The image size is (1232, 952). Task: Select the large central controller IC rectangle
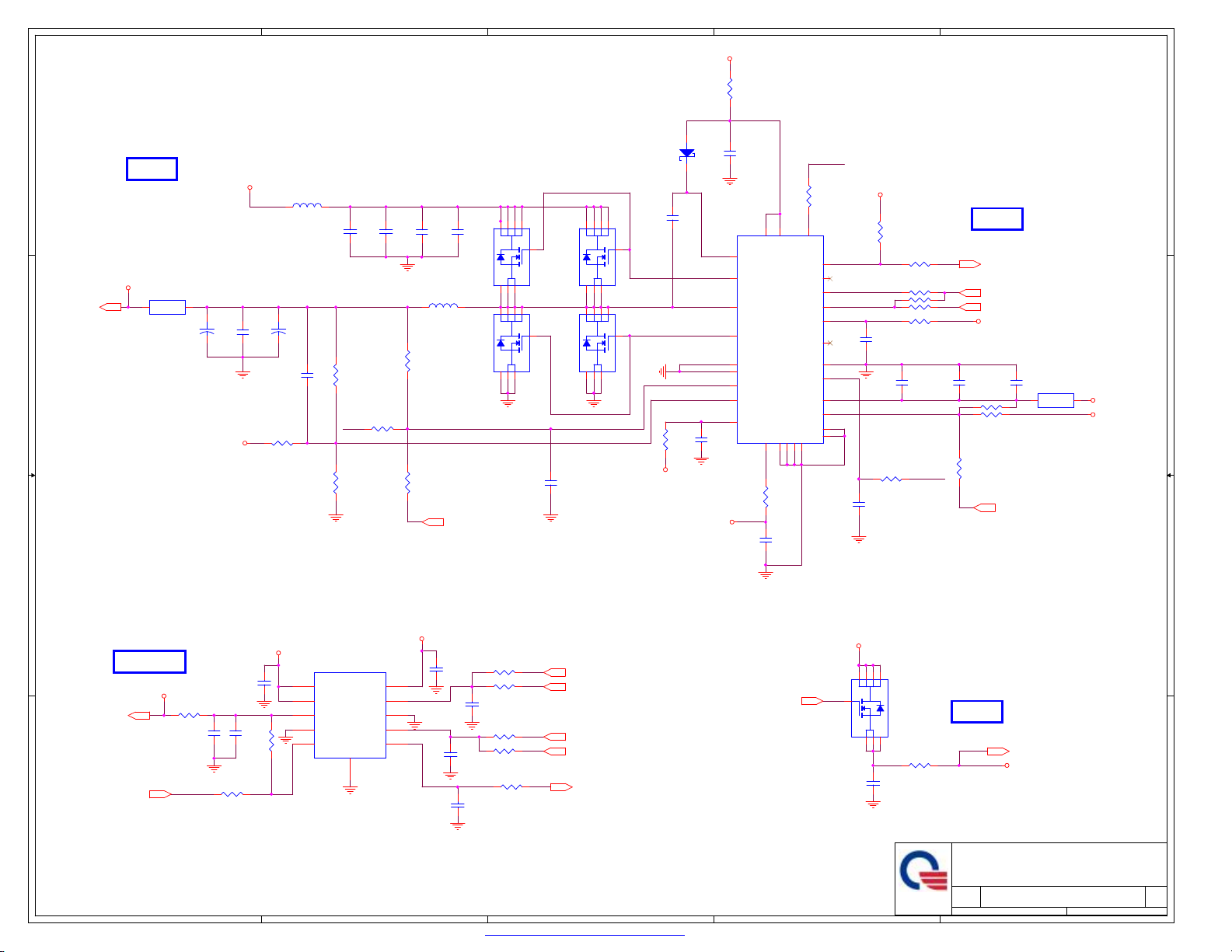780,340
